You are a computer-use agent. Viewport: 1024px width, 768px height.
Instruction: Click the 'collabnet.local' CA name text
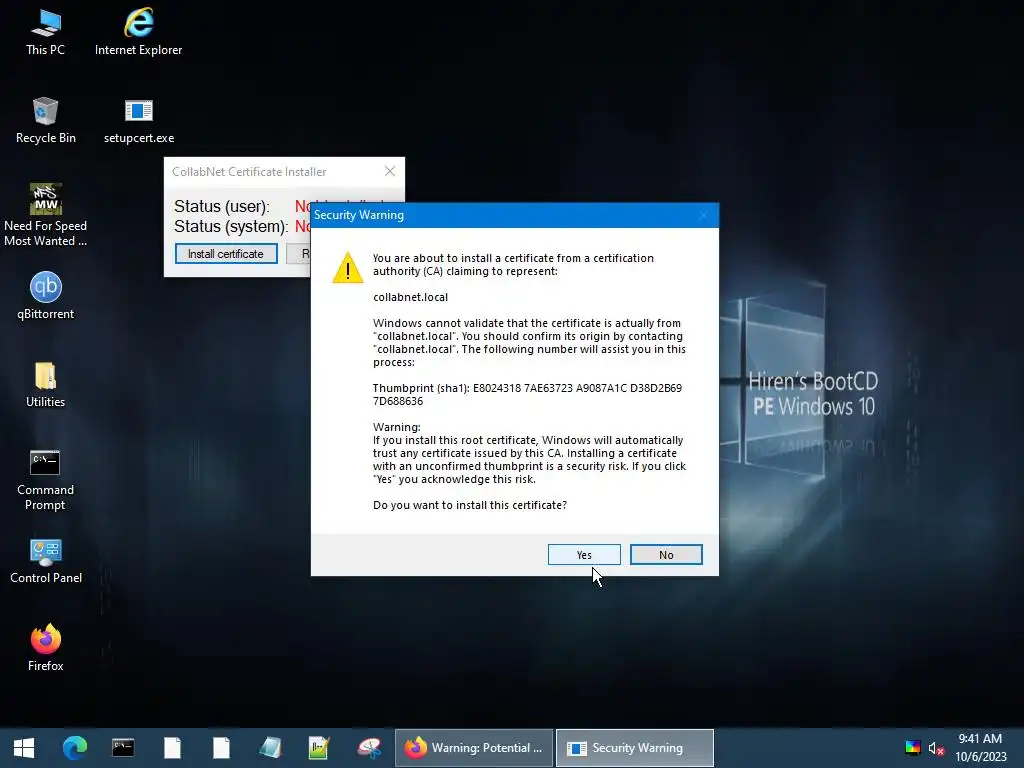410,297
